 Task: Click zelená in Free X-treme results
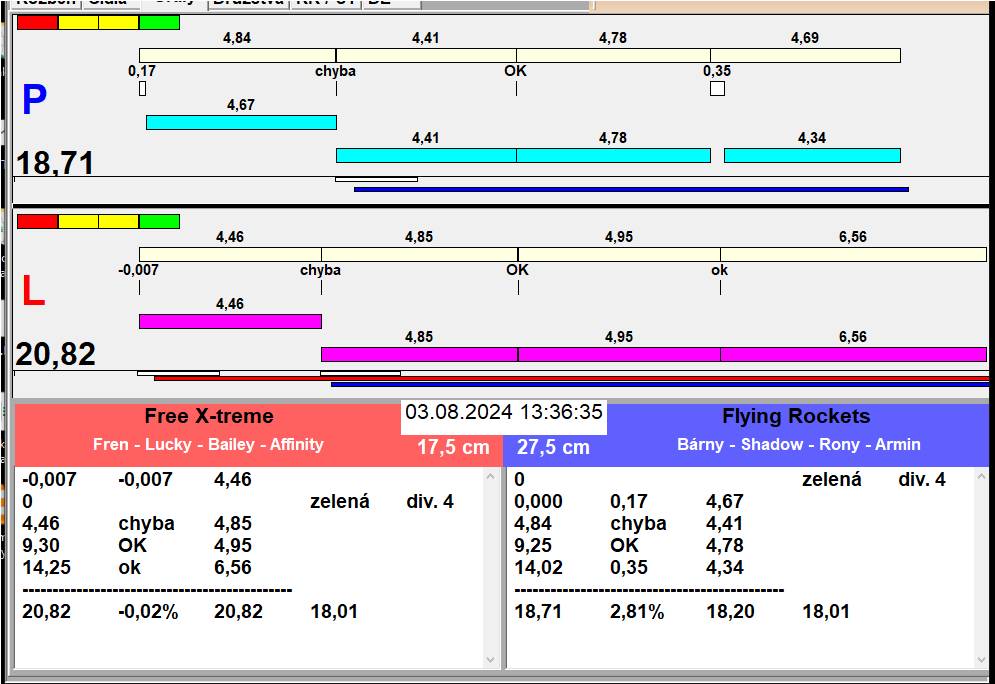coord(339,501)
